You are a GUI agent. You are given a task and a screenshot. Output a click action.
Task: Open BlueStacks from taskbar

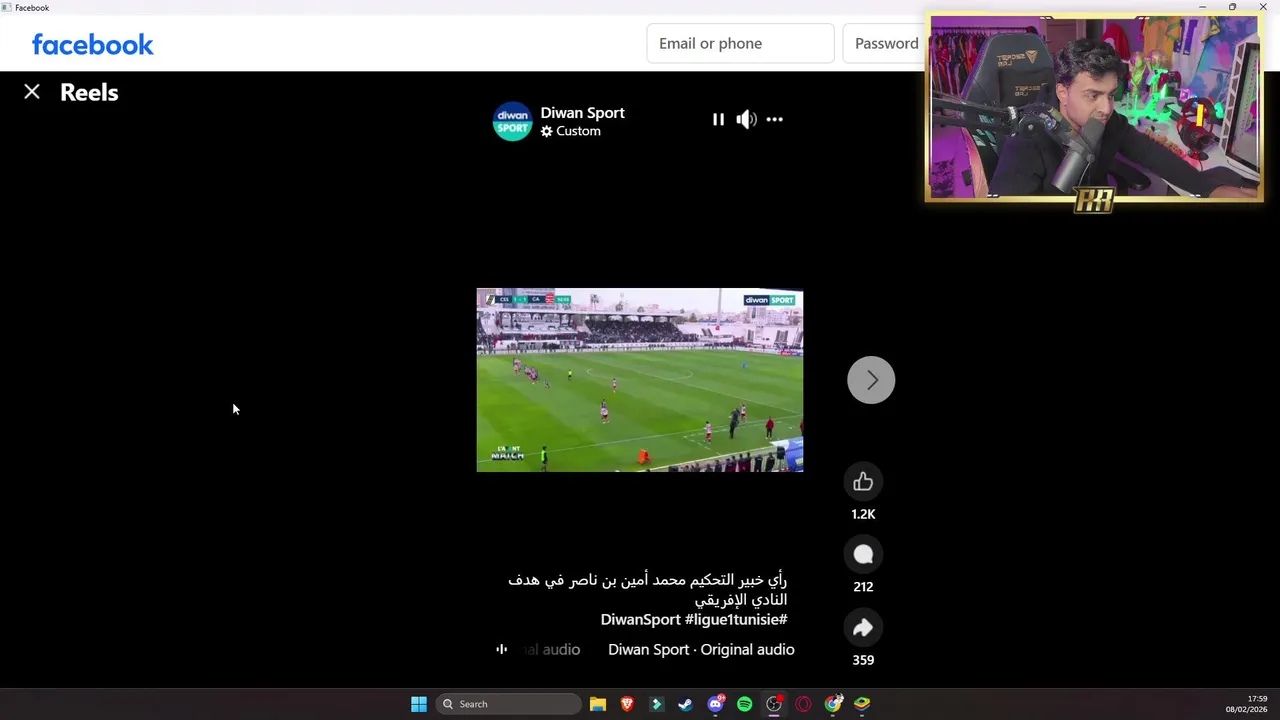click(x=862, y=704)
